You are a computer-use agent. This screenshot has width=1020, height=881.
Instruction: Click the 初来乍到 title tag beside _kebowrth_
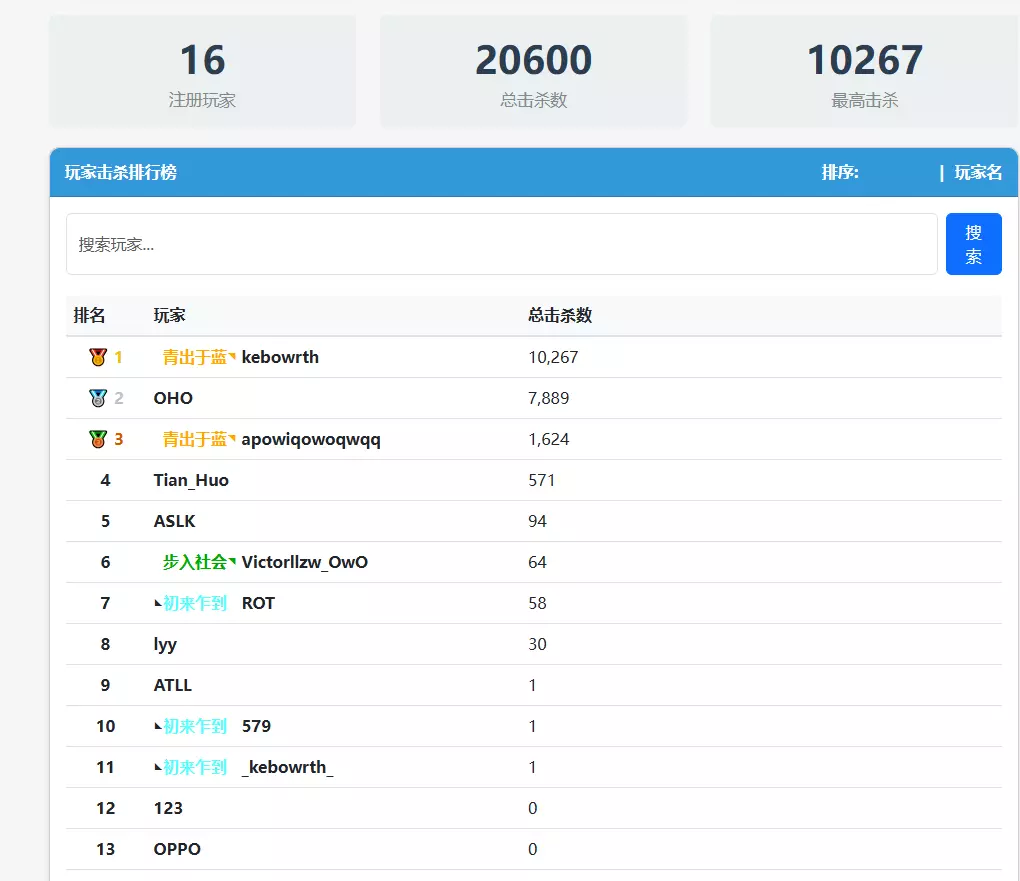191,767
